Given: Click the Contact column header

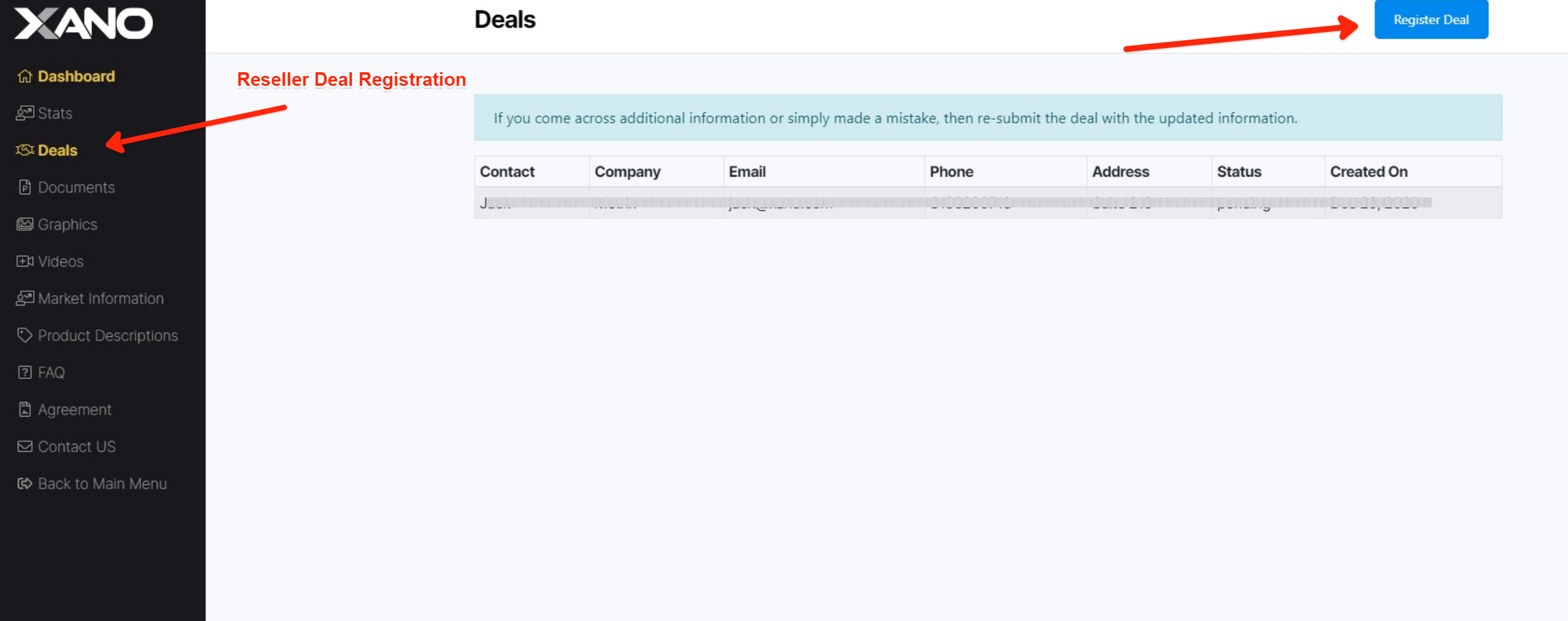Looking at the screenshot, I should click(x=507, y=172).
